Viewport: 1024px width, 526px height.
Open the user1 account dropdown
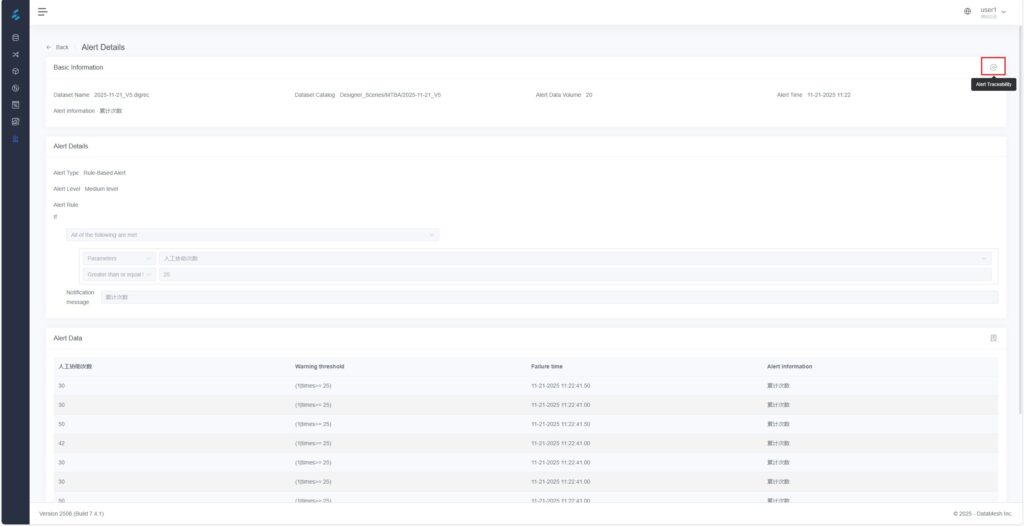pos(993,12)
